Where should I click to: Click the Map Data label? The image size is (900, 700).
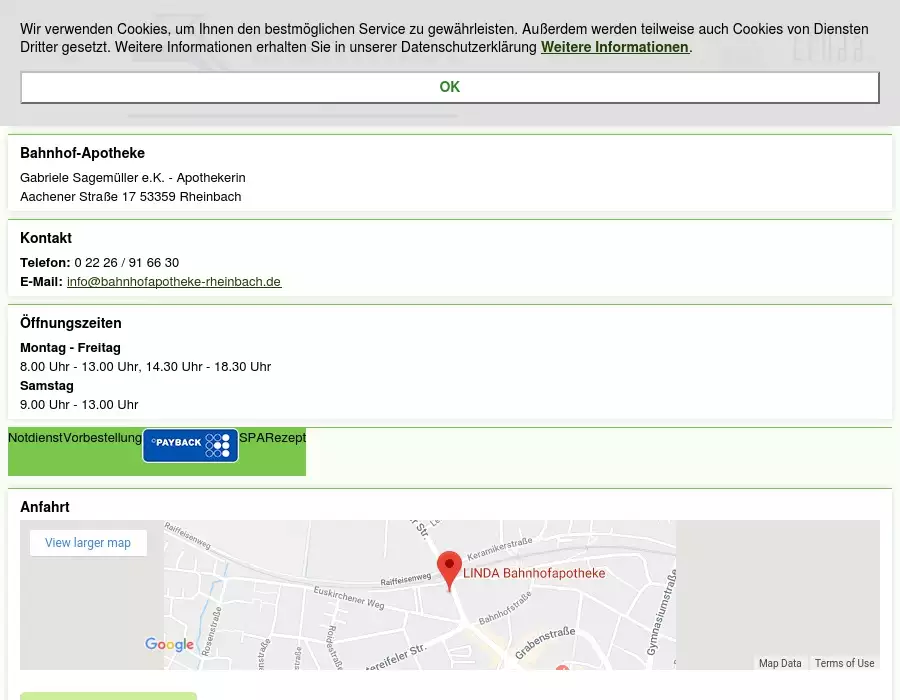[780, 663]
